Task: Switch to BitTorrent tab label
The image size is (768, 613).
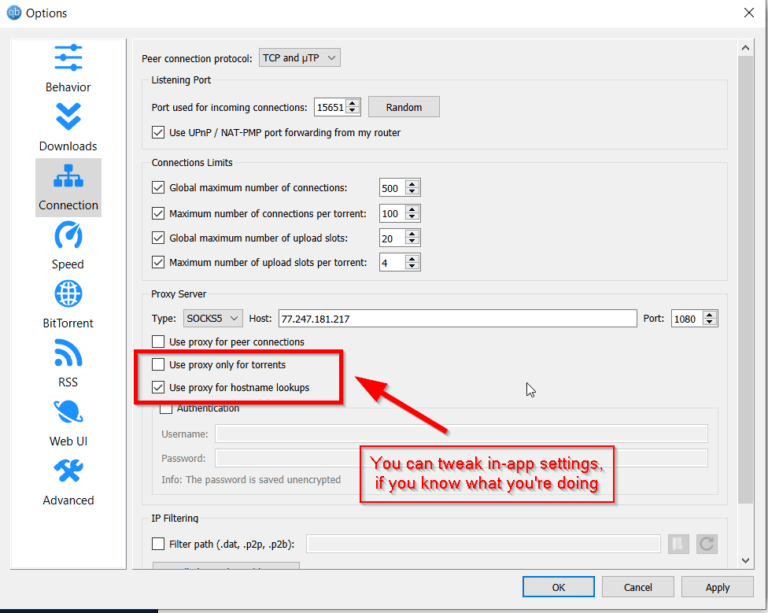Action: tap(68, 323)
